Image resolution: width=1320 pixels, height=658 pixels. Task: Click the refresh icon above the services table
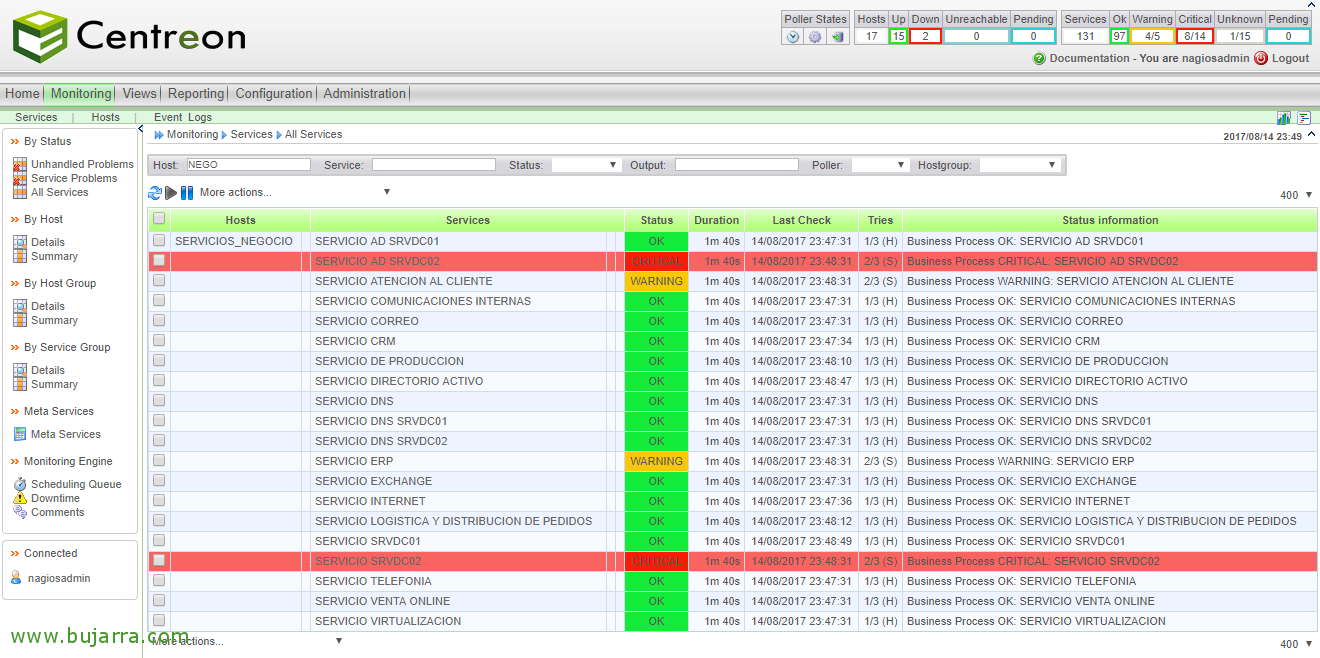click(x=155, y=192)
